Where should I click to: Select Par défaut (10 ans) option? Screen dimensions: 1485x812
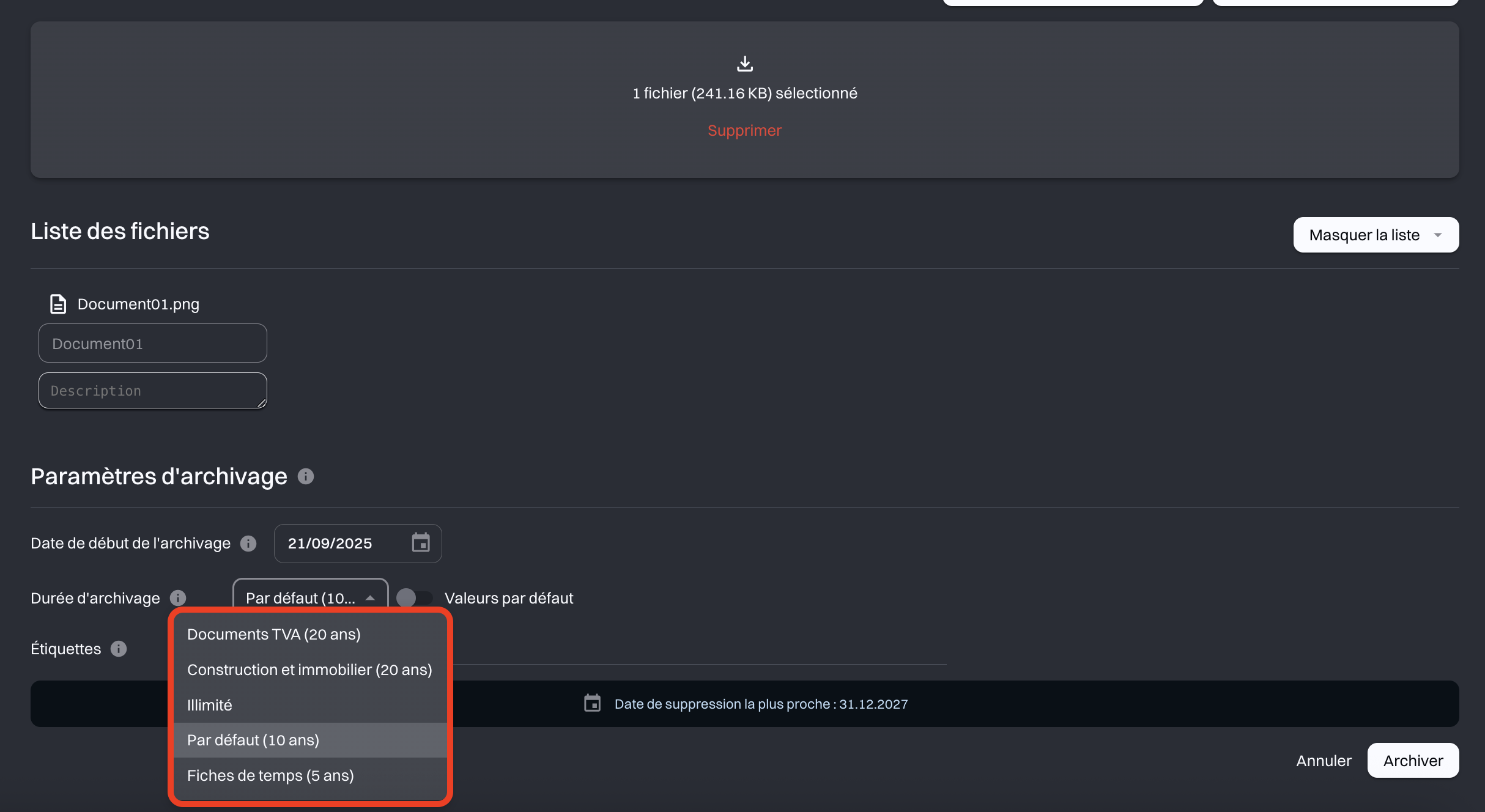pyautogui.click(x=253, y=740)
